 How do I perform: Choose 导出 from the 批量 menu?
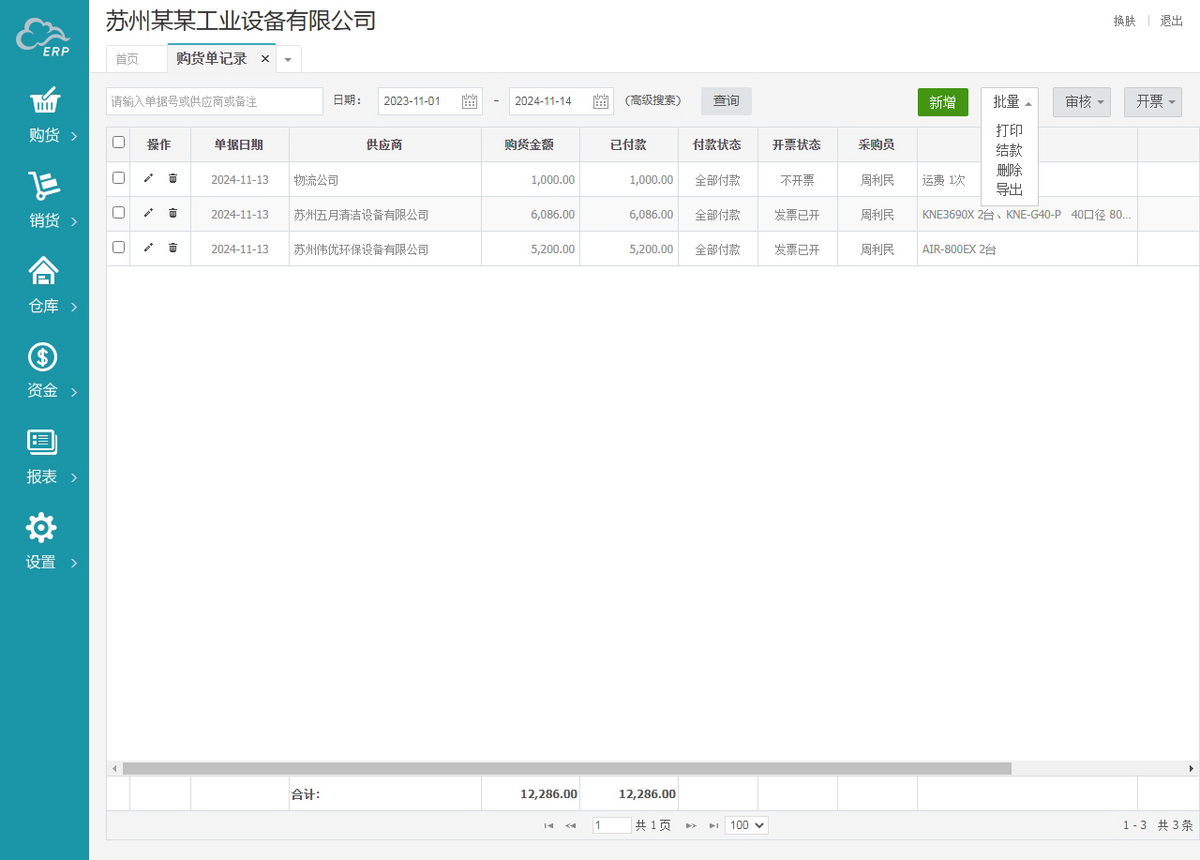click(1009, 190)
